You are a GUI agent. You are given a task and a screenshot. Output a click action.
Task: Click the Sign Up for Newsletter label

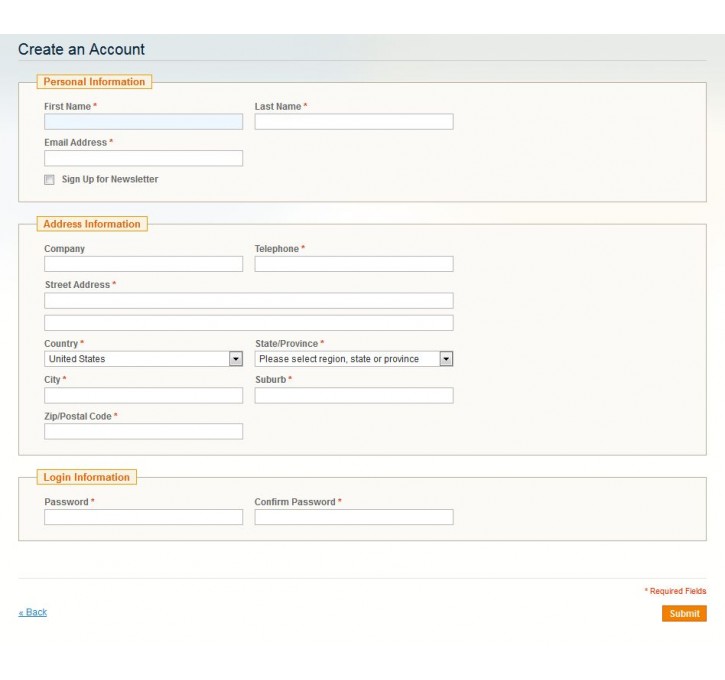110,179
